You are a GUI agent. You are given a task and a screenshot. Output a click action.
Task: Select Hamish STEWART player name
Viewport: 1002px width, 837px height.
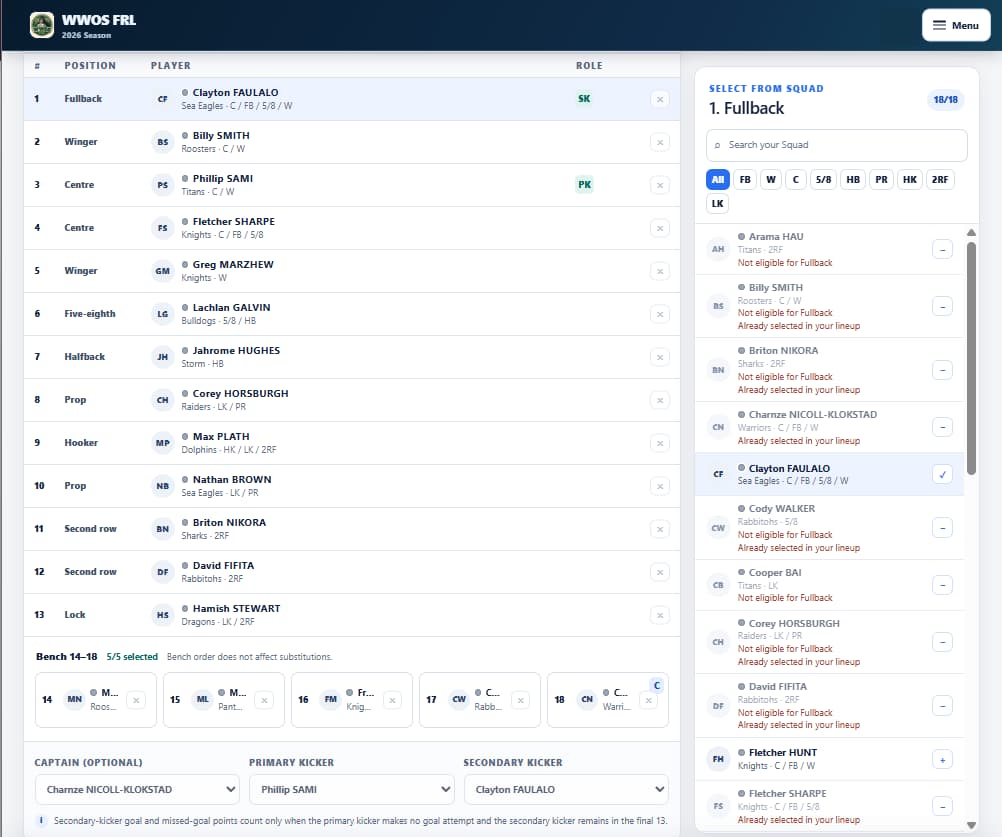pos(236,608)
